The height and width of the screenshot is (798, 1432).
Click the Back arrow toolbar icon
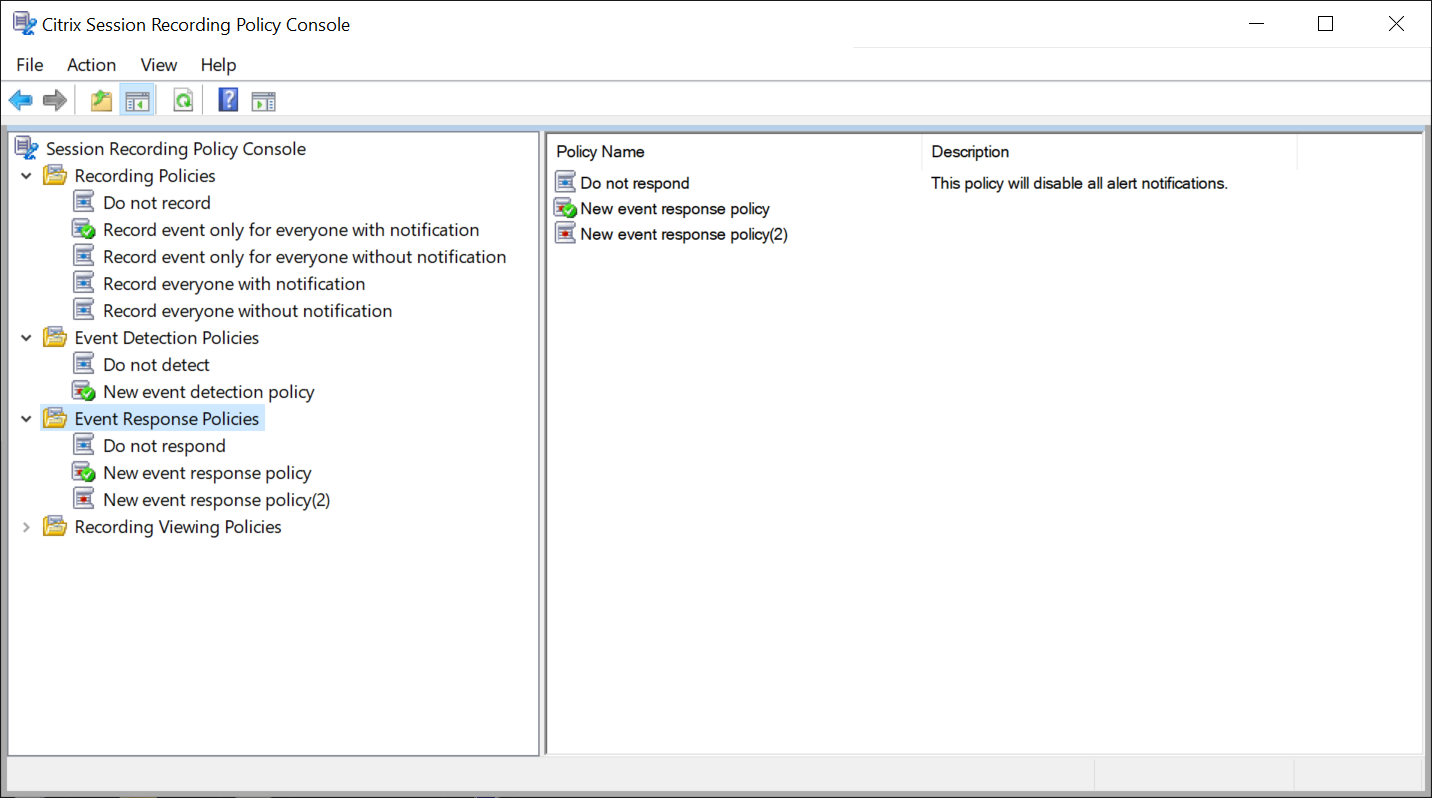20,100
